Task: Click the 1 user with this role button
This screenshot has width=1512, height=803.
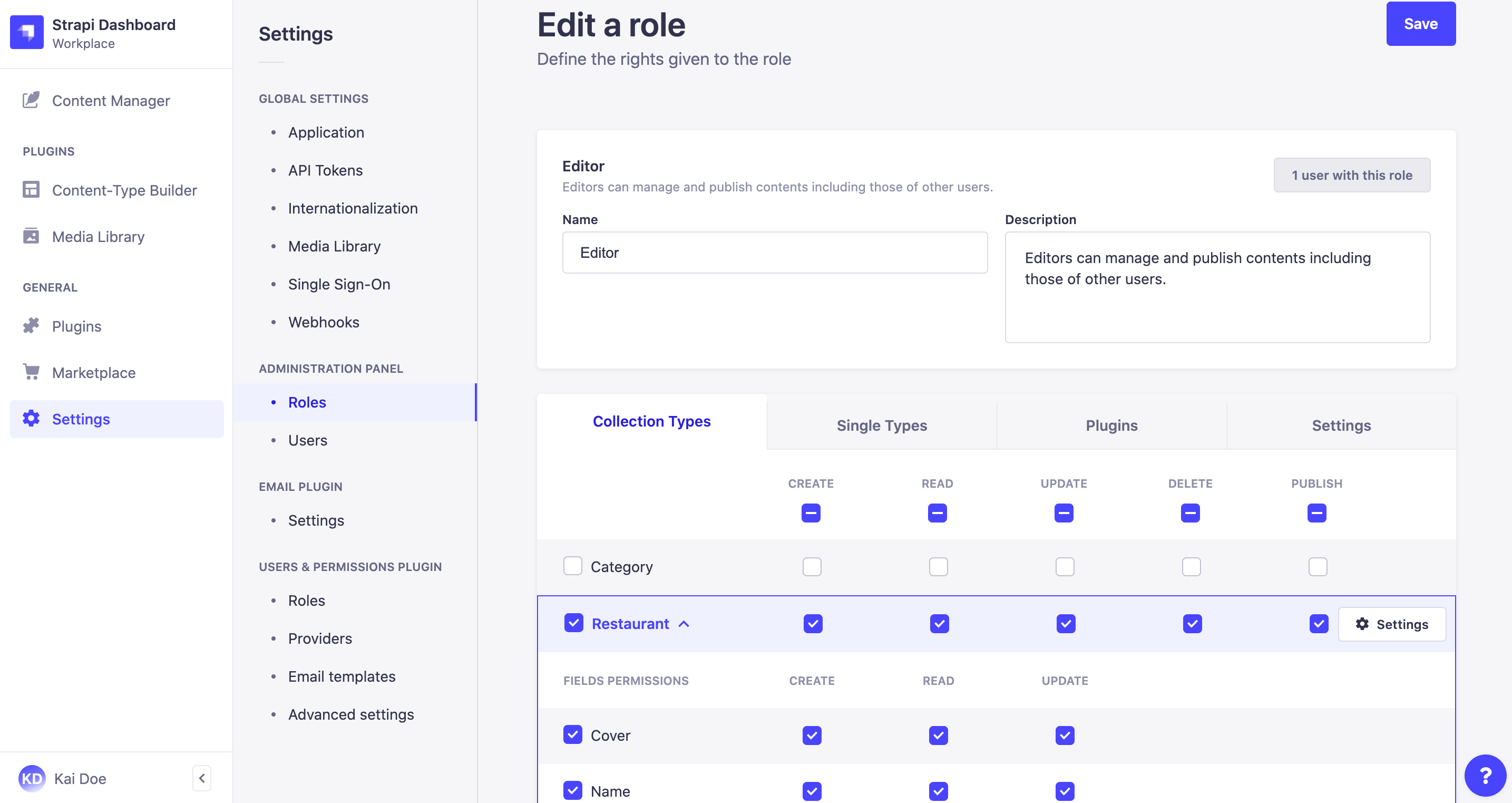Action: point(1351,175)
